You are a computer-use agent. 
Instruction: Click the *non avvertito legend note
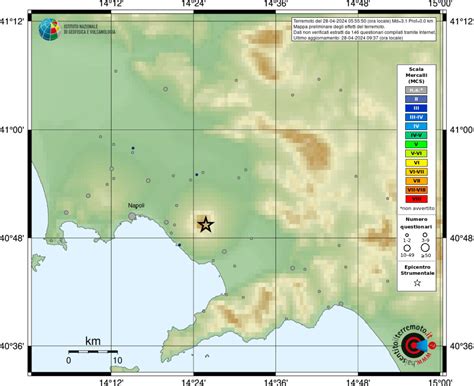coord(417,208)
